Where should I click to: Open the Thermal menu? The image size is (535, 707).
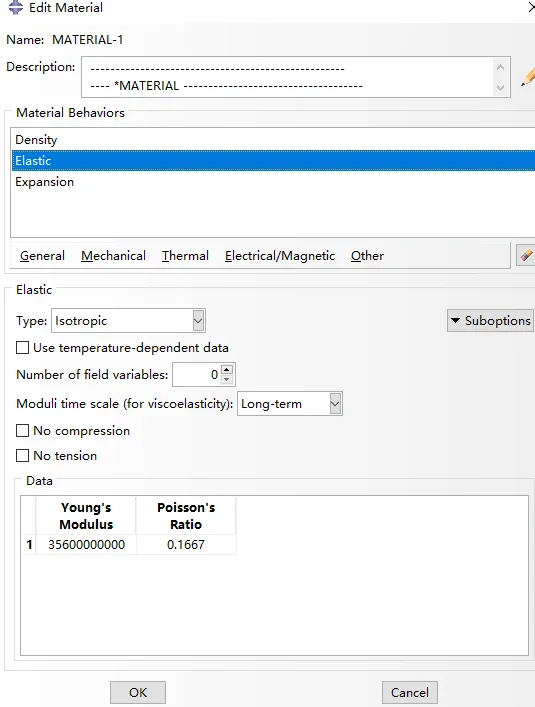(x=185, y=256)
